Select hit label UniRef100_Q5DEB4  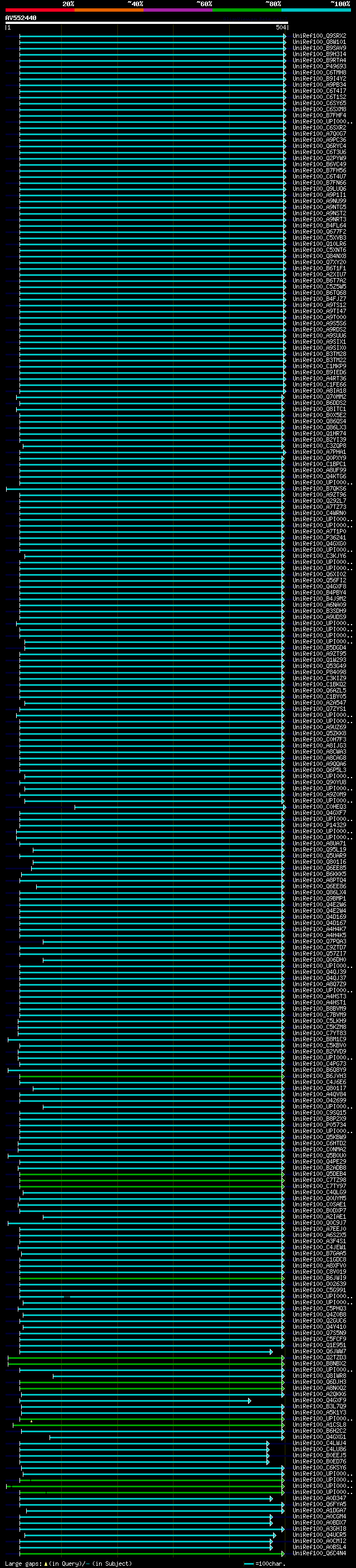pos(319,1174)
